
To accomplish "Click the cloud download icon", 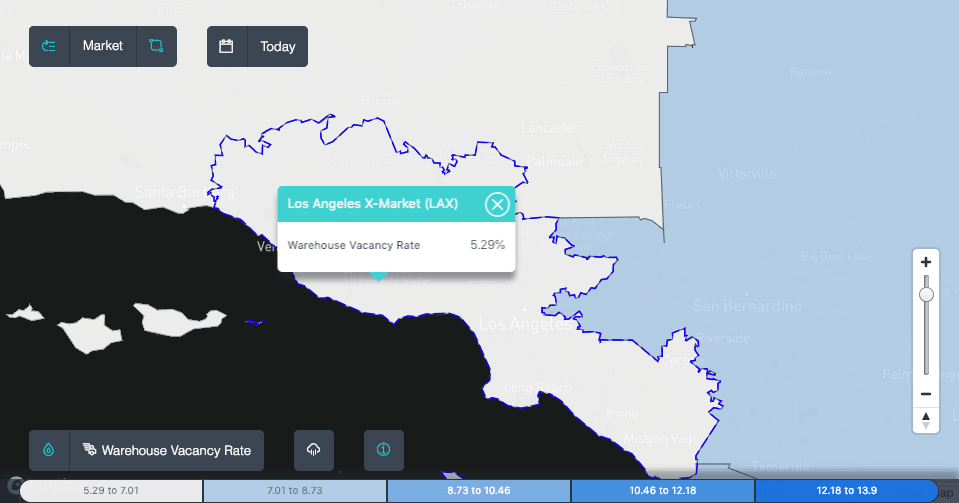I will point(314,450).
